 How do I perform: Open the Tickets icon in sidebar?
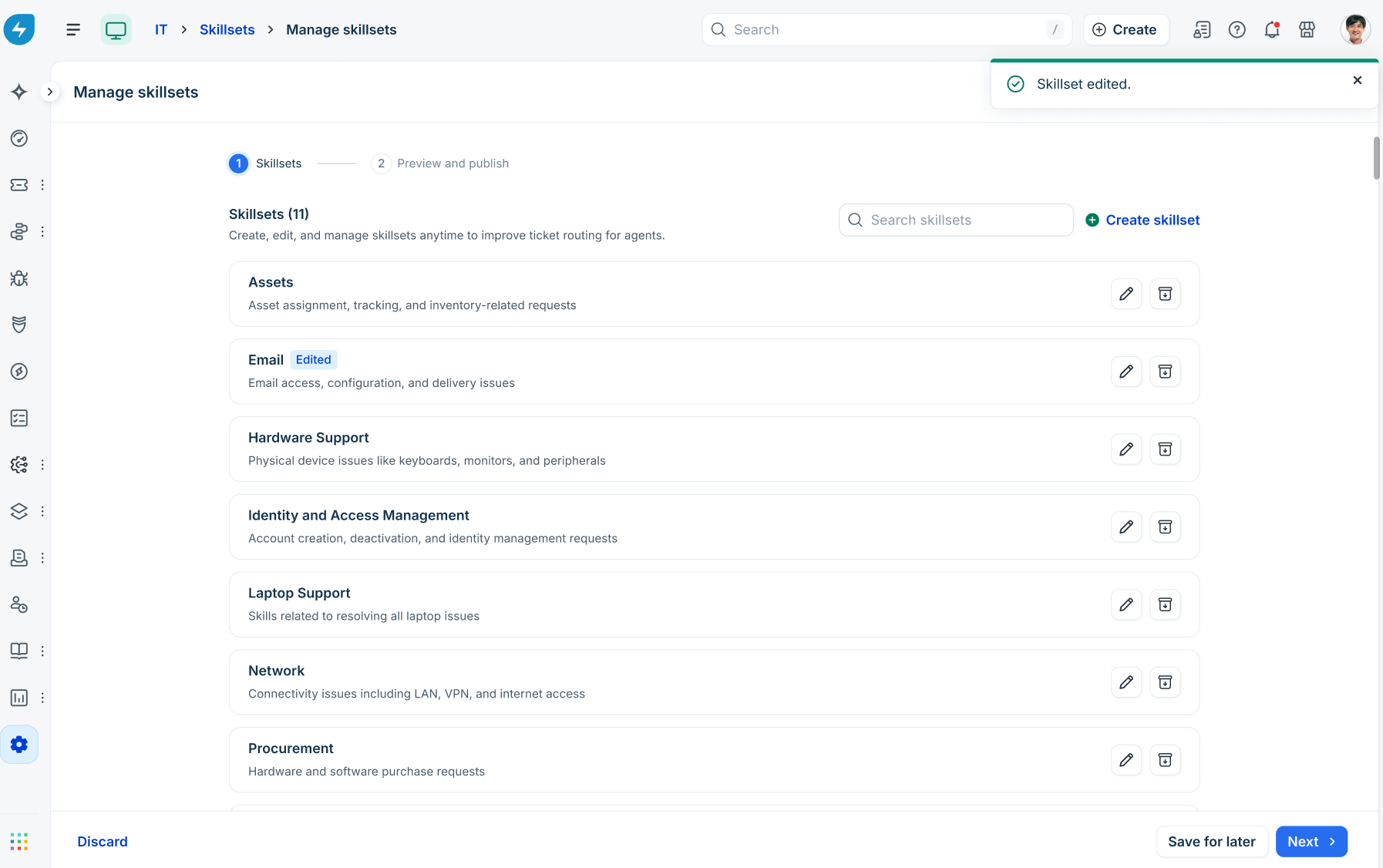point(19,185)
